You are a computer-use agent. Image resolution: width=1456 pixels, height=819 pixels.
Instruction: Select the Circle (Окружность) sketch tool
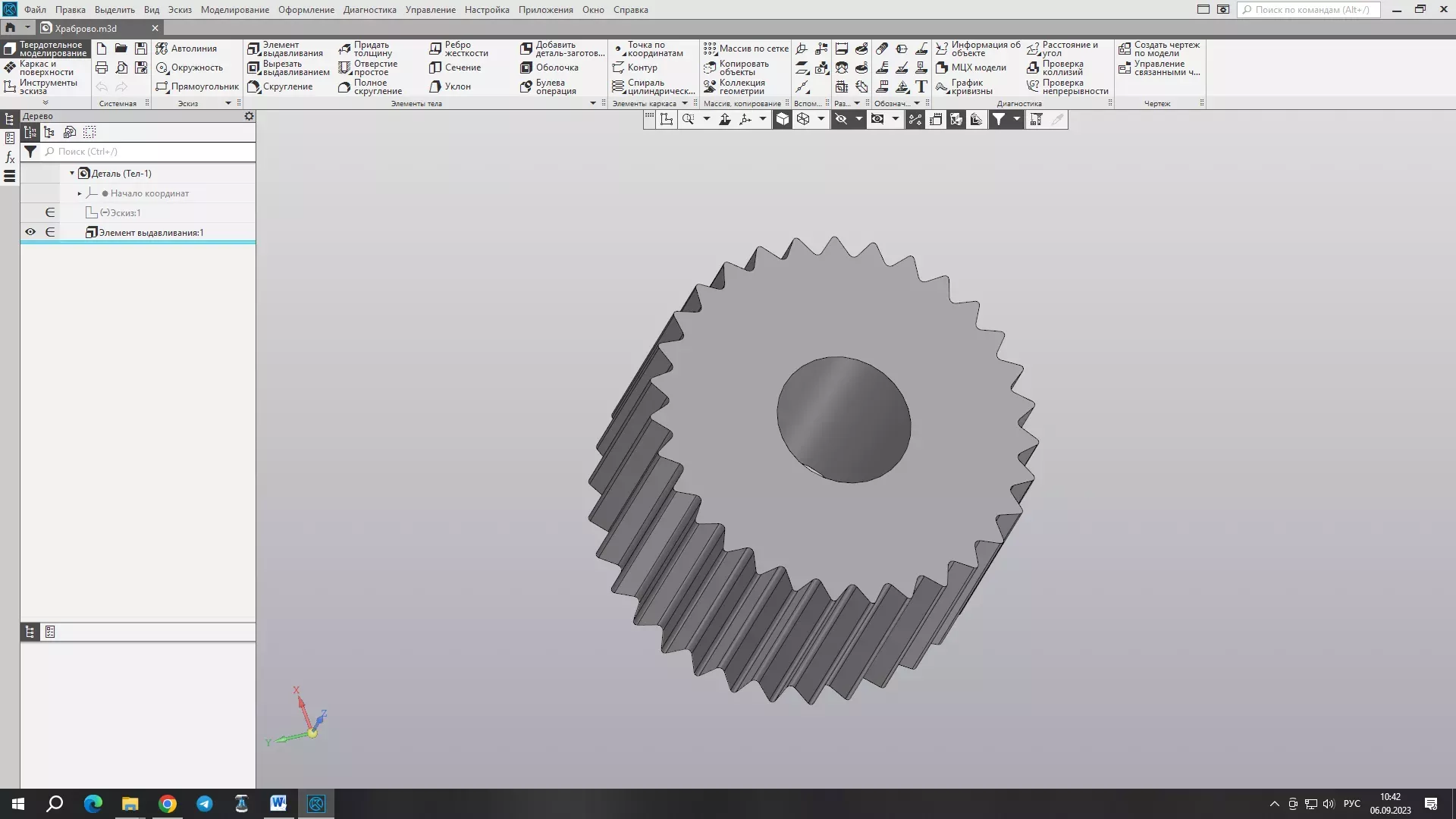point(190,67)
